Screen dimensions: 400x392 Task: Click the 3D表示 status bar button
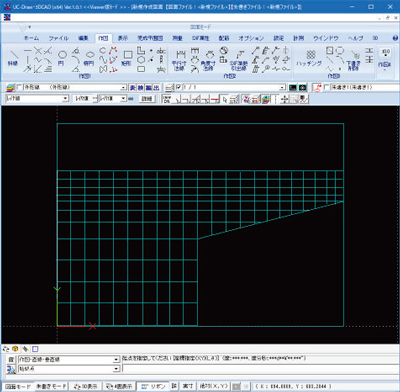click(x=86, y=386)
